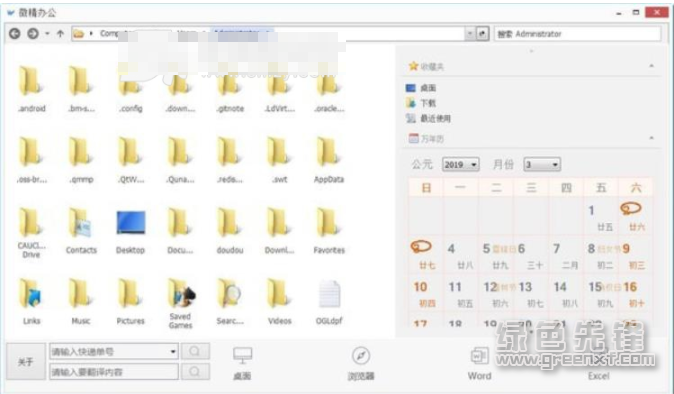674x394 pixels.
Task: Open the month selector dropdown
Action: (542, 165)
